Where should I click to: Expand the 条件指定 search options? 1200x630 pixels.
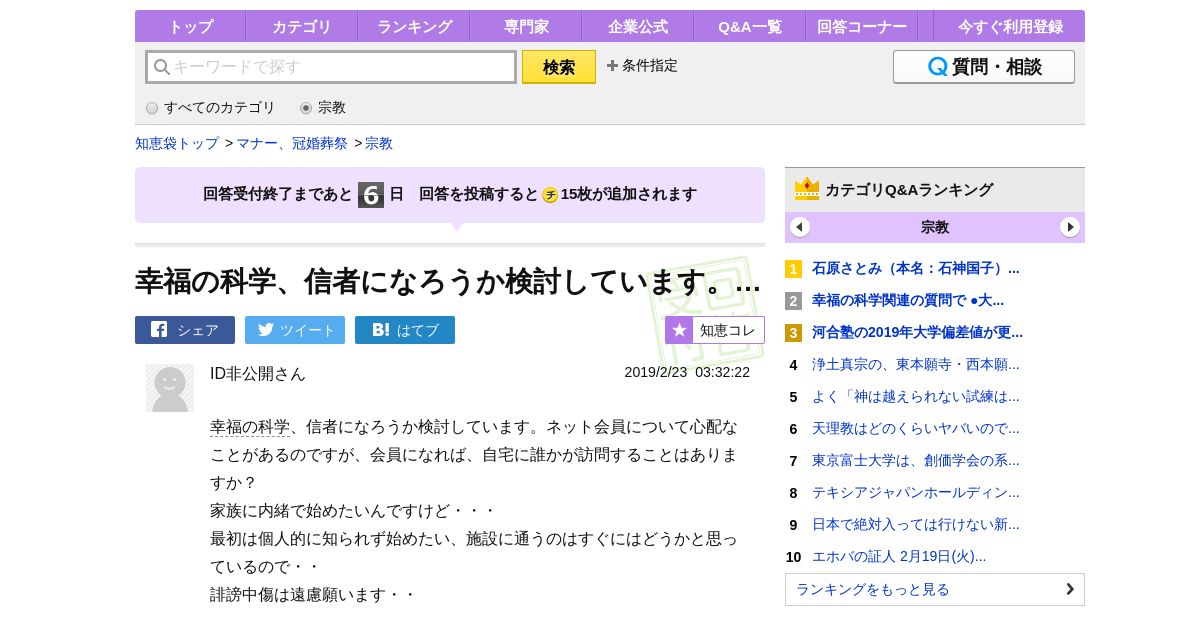642,65
